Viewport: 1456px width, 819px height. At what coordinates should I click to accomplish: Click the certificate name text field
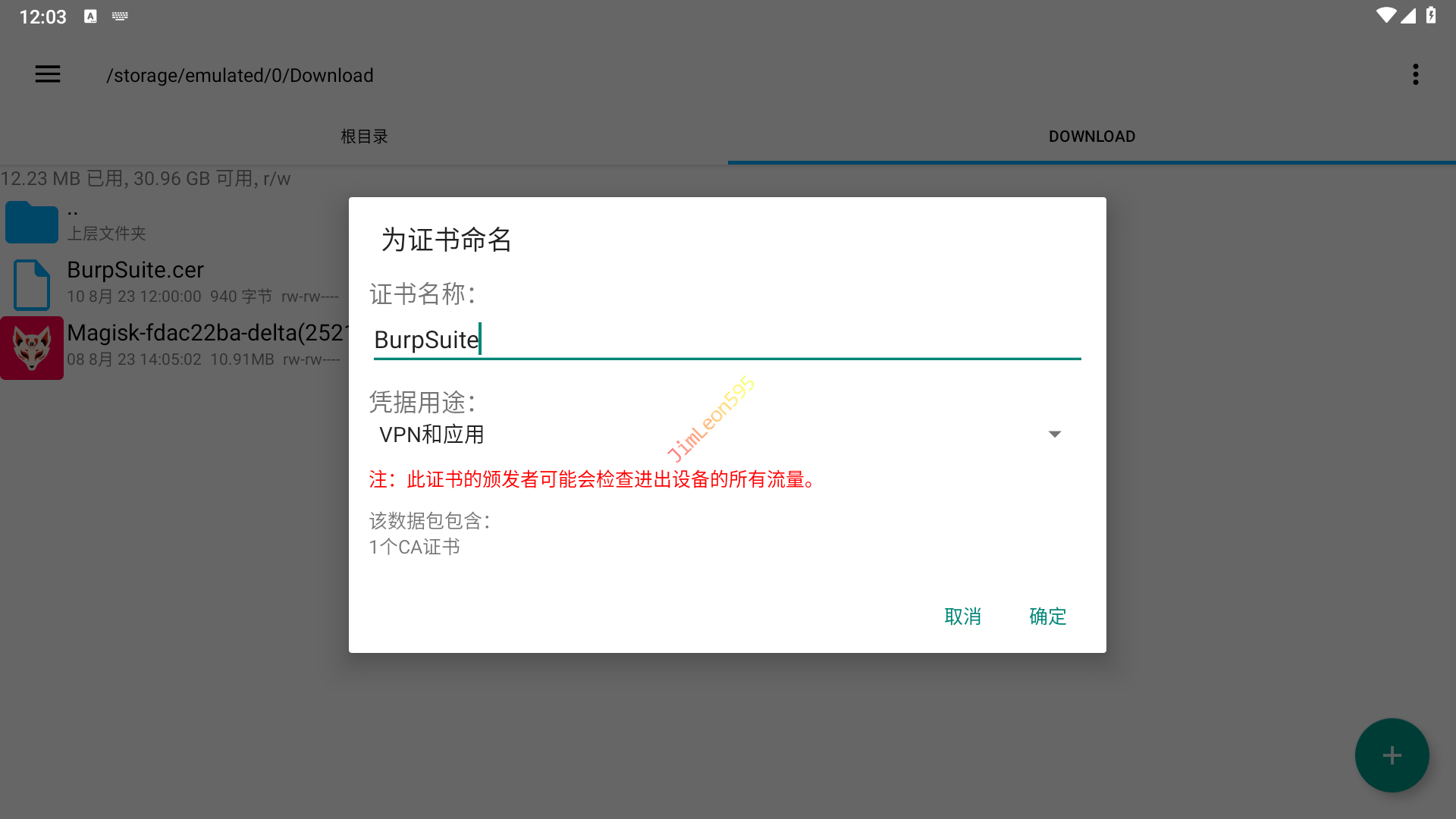tap(726, 340)
